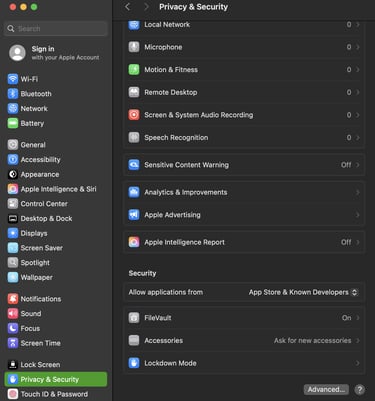
Task: Click the Screen & System Audio Recording icon
Action: [x=134, y=115]
